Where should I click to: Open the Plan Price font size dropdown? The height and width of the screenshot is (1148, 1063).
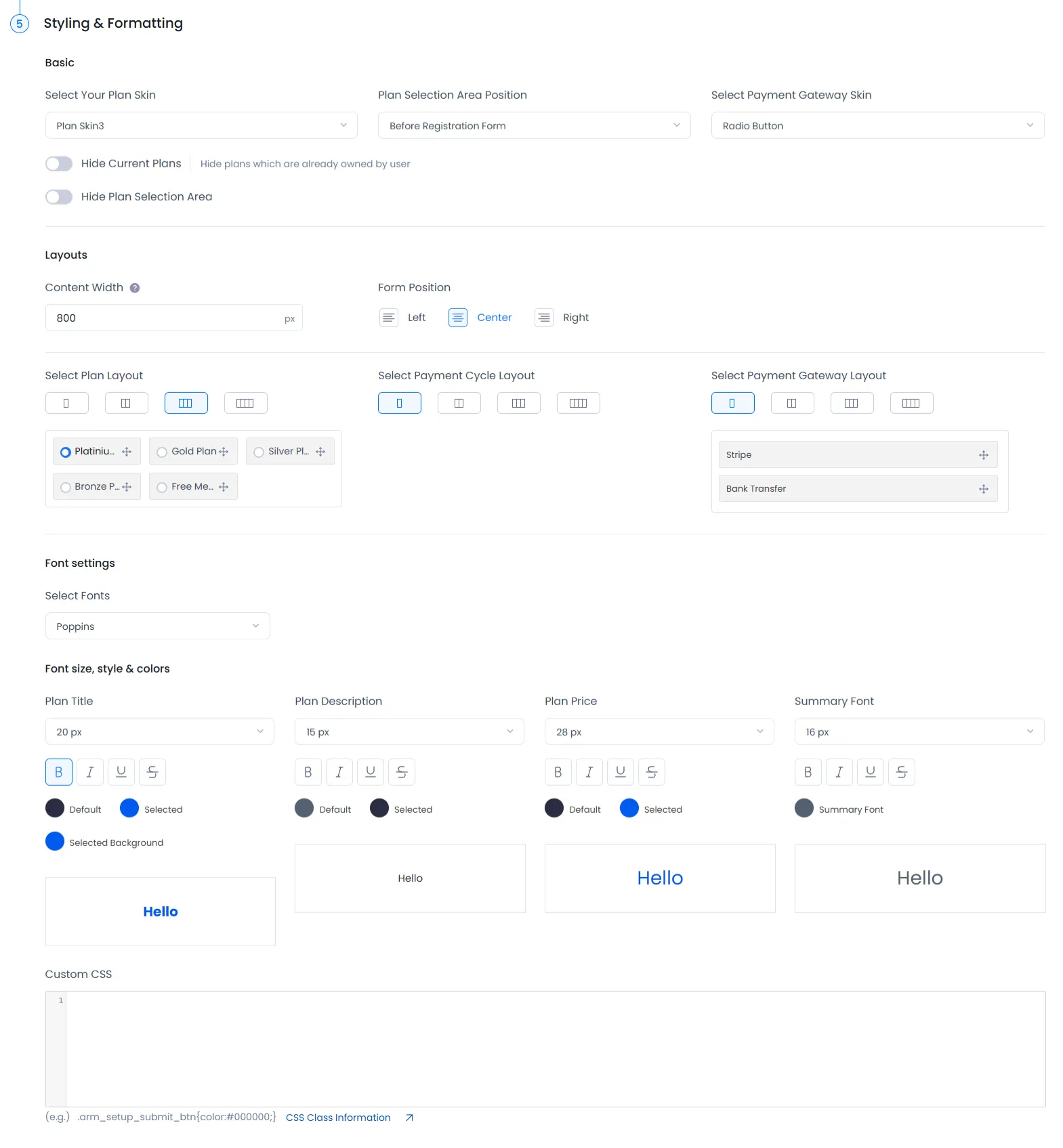[659, 732]
